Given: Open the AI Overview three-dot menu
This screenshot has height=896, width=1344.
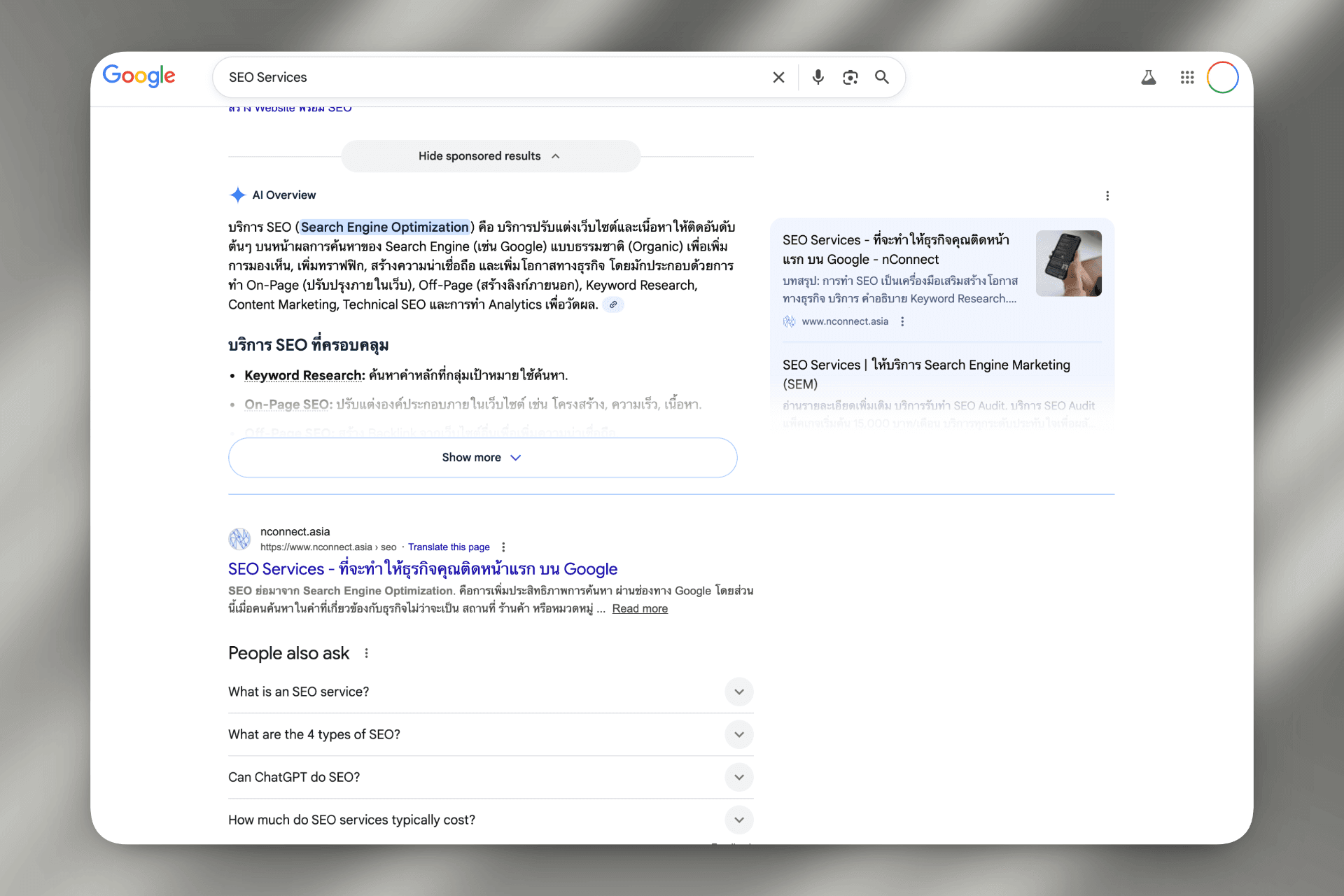Looking at the screenshot, I should point(1107,196).
